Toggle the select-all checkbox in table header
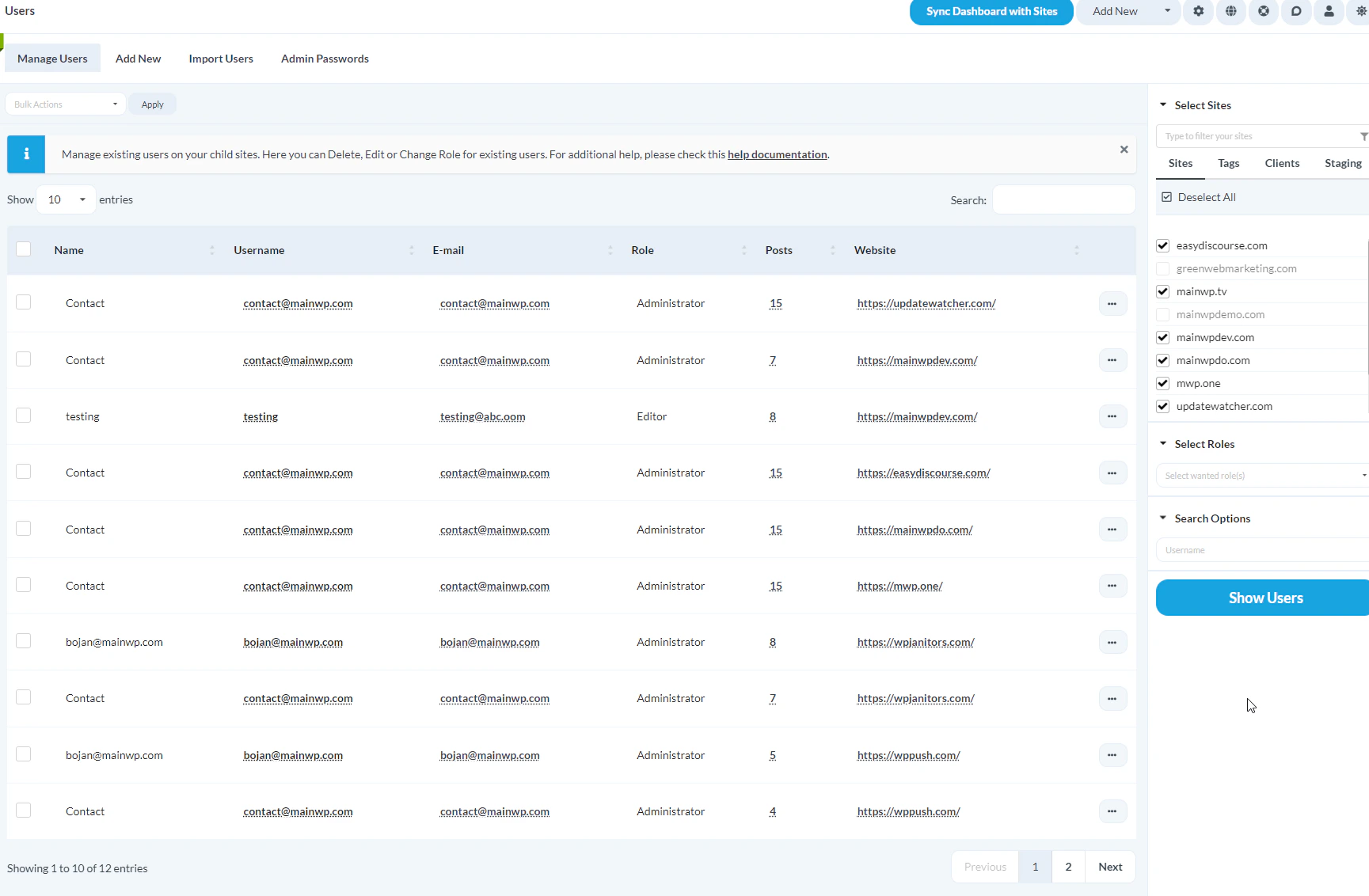This screenshot has width=1369, height=896. [24, 249]
